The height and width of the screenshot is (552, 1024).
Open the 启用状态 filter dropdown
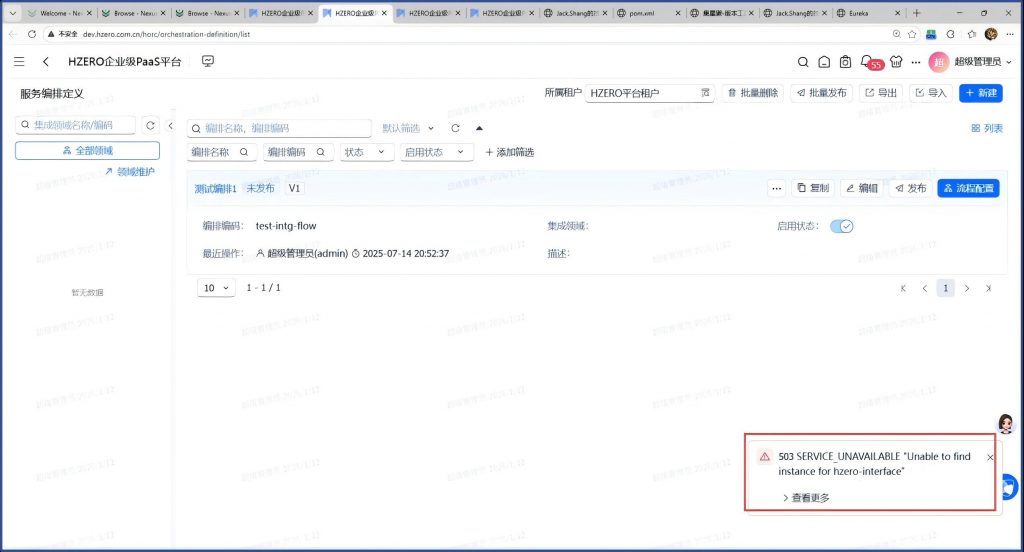435,152
